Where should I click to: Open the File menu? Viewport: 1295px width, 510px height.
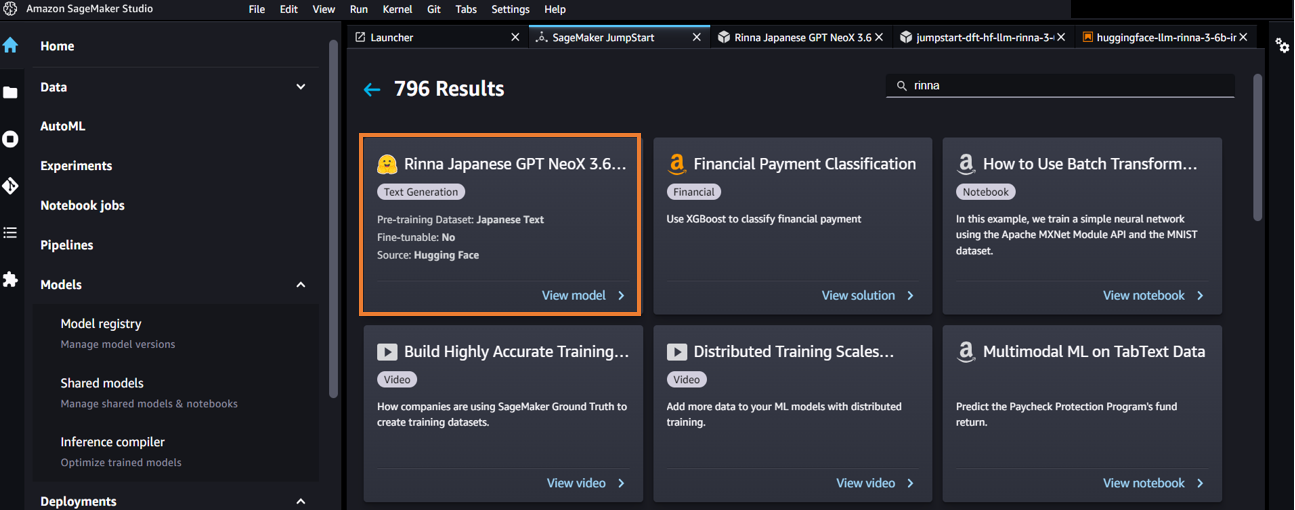tap(257, 9)
